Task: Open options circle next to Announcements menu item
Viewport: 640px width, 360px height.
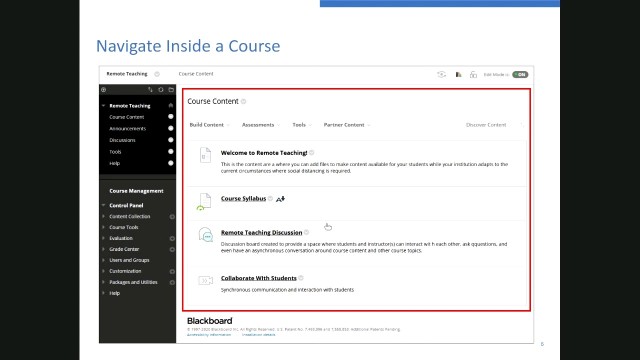Action: point(171,128)
